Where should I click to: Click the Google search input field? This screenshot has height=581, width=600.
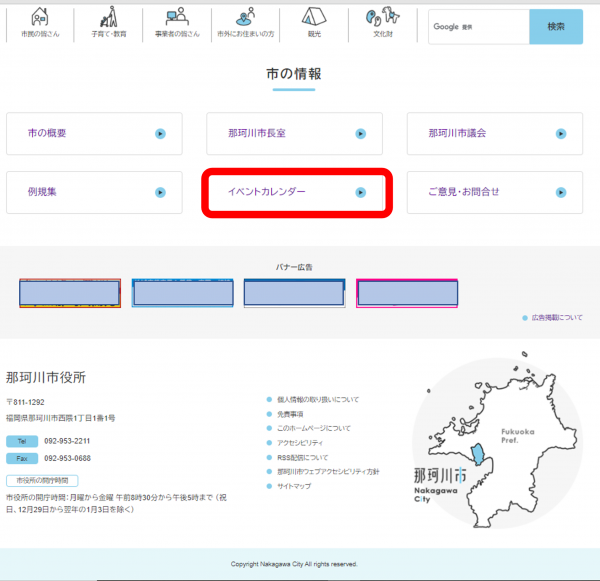point(479,27)
